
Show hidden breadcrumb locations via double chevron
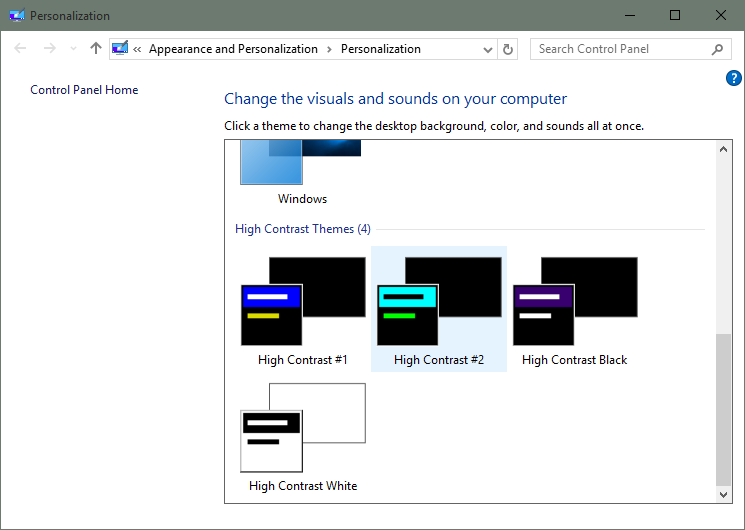tap(137, 49)
